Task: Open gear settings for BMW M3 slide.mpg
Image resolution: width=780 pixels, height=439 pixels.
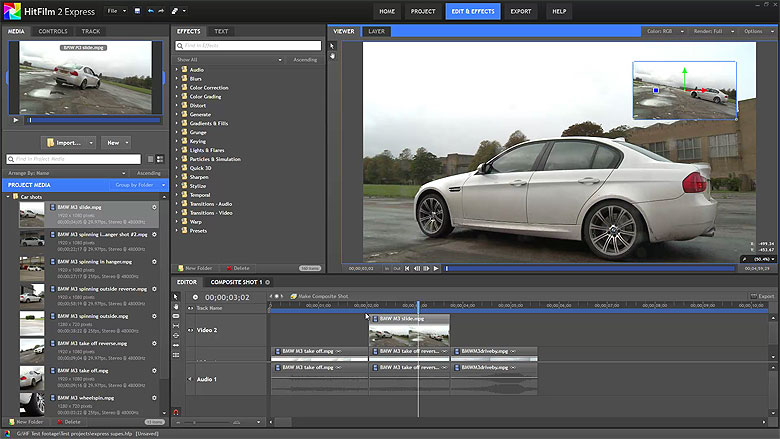Action: 154,207
